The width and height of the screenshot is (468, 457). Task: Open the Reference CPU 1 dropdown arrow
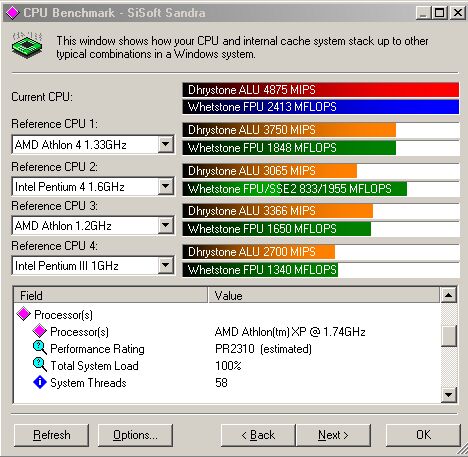[x=166, y=144]
